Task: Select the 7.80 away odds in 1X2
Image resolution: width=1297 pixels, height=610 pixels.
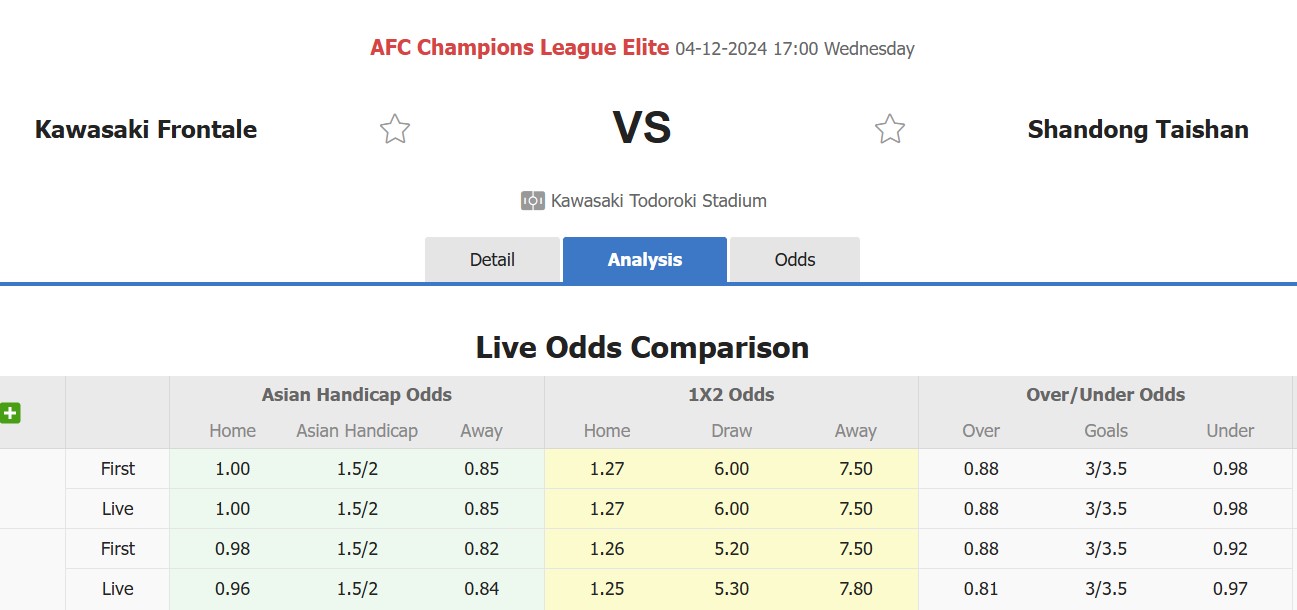Action: (x=856, y=589)
